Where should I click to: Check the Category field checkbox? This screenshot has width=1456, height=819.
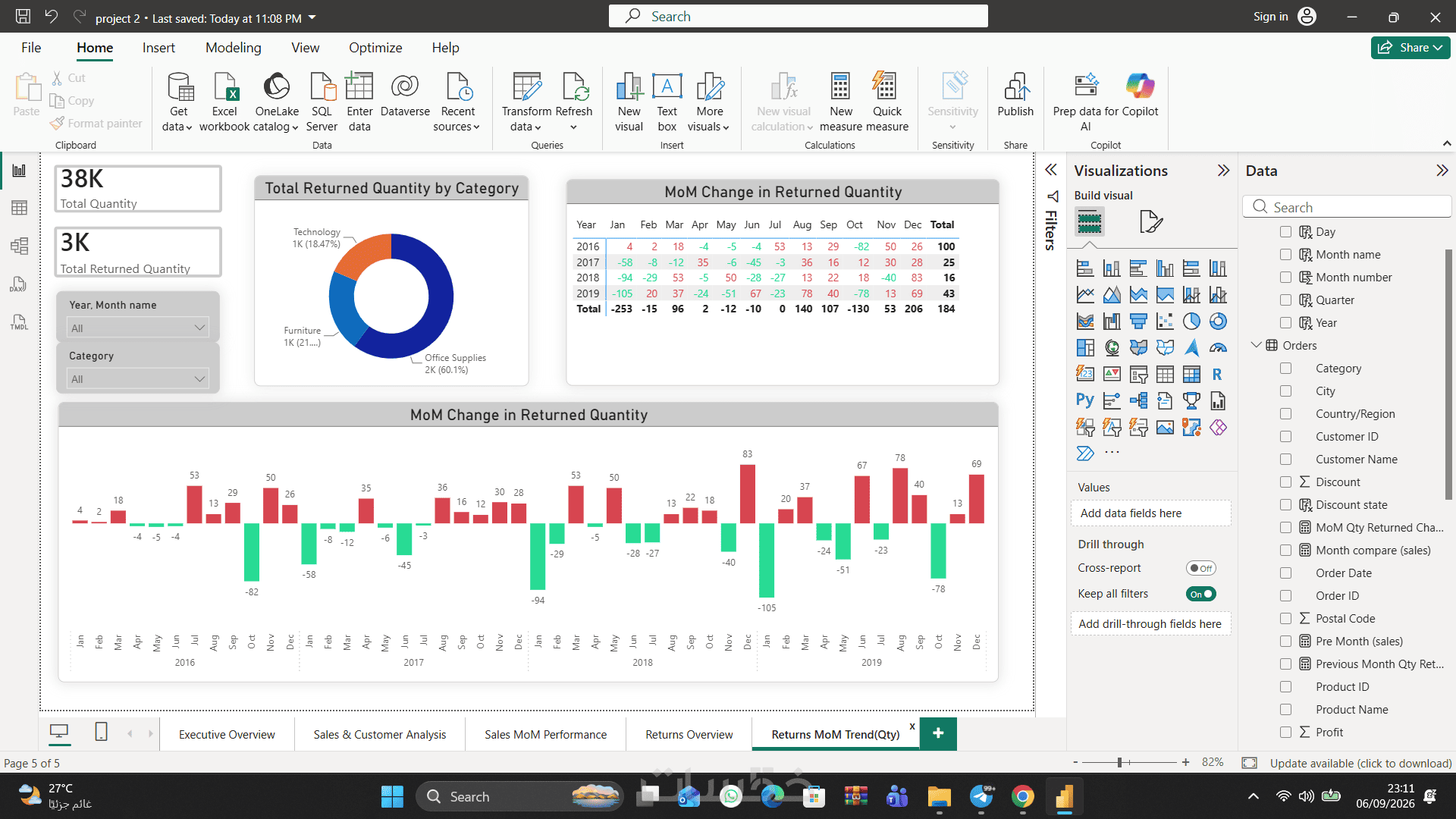click(1285, 368)
